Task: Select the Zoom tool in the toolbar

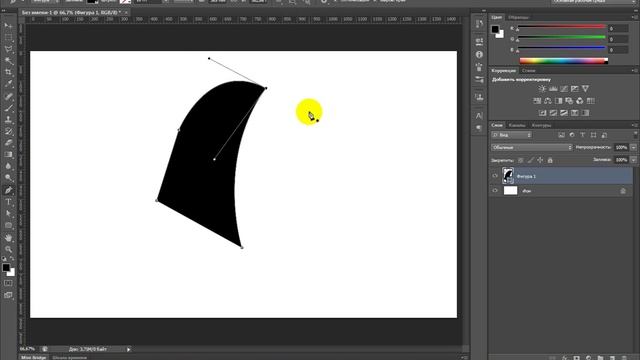Action: pyautogui.click(x=8, y=249)
